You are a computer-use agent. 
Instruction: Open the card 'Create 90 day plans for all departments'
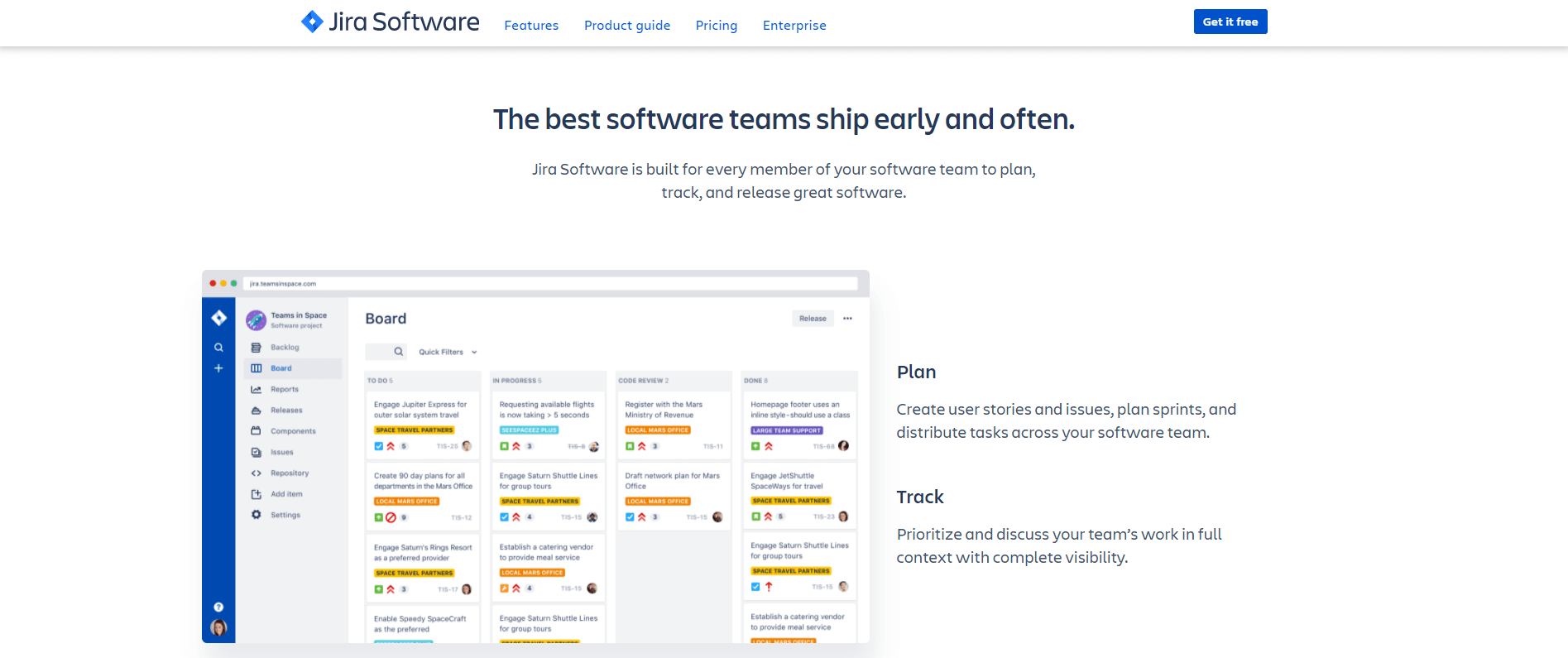(x=423, y=497)
